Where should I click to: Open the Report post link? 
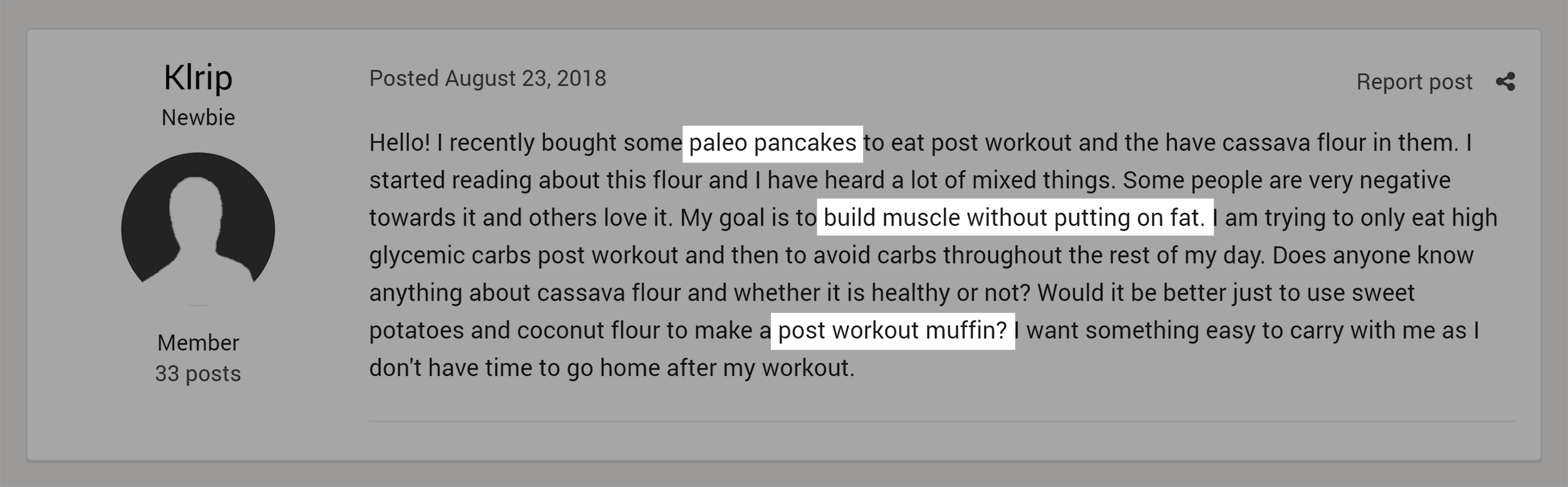click(x=1414, y=81)
